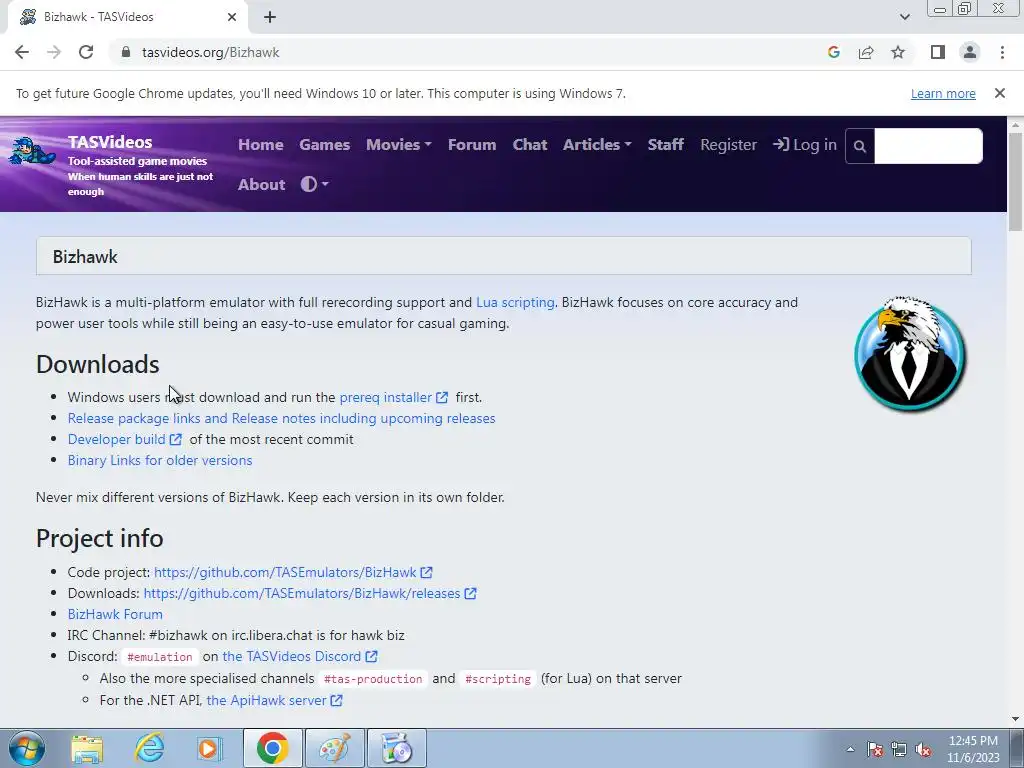Screen dimensions: 1024x768
Task: Open File Explorer from taskbar
Action: click(87, 748)
